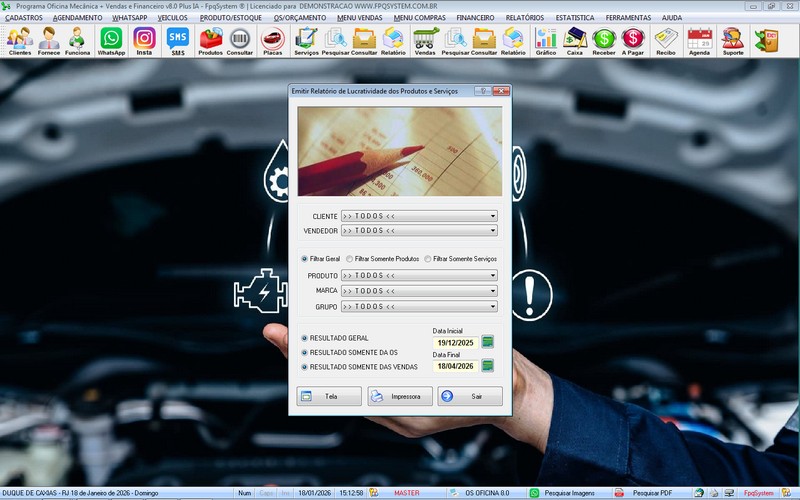Choose RESULTADO SOMENTE DA OS option

pos(305,353)
